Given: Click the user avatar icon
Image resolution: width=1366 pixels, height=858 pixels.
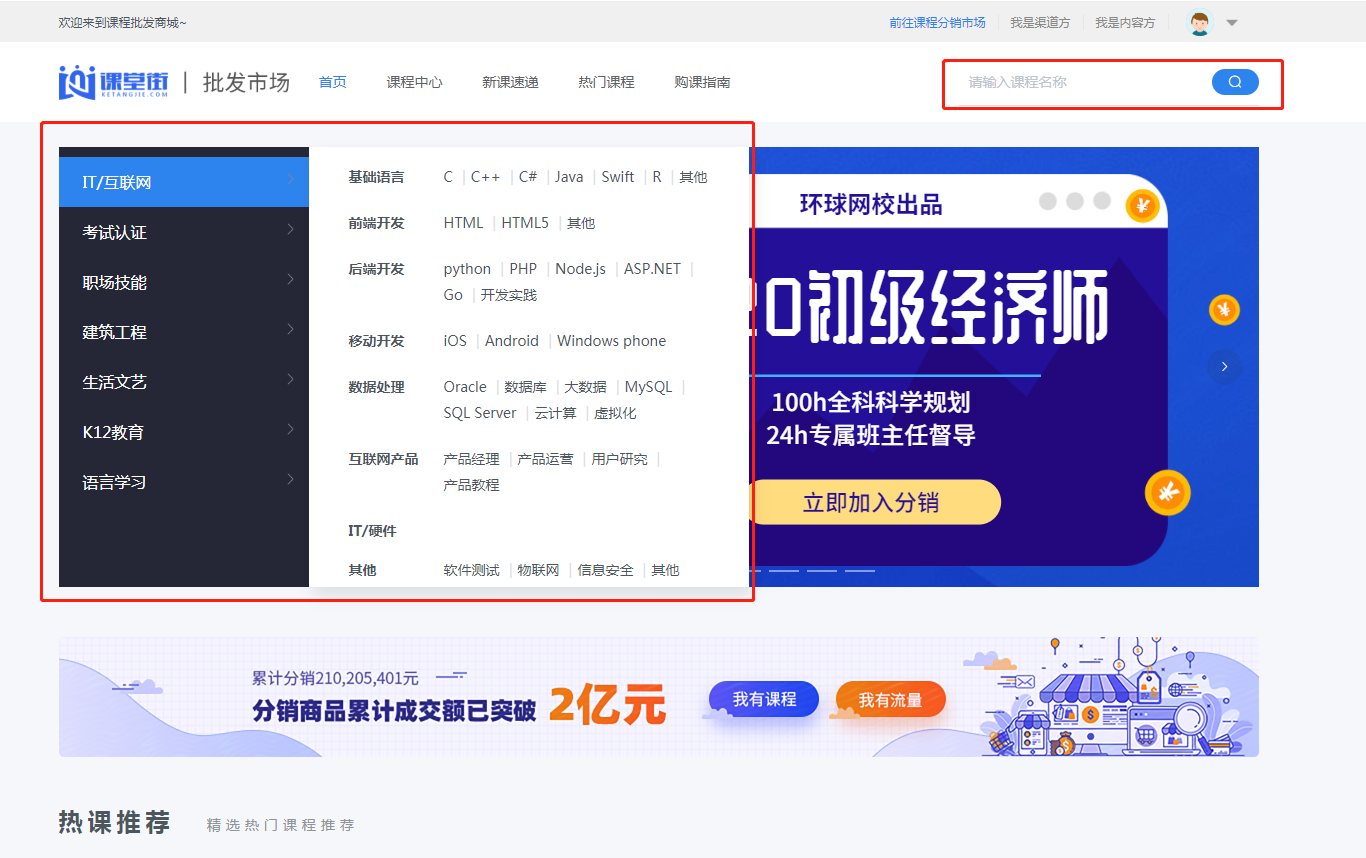Looking at the screenshot, I should (x=1200, y=23).
